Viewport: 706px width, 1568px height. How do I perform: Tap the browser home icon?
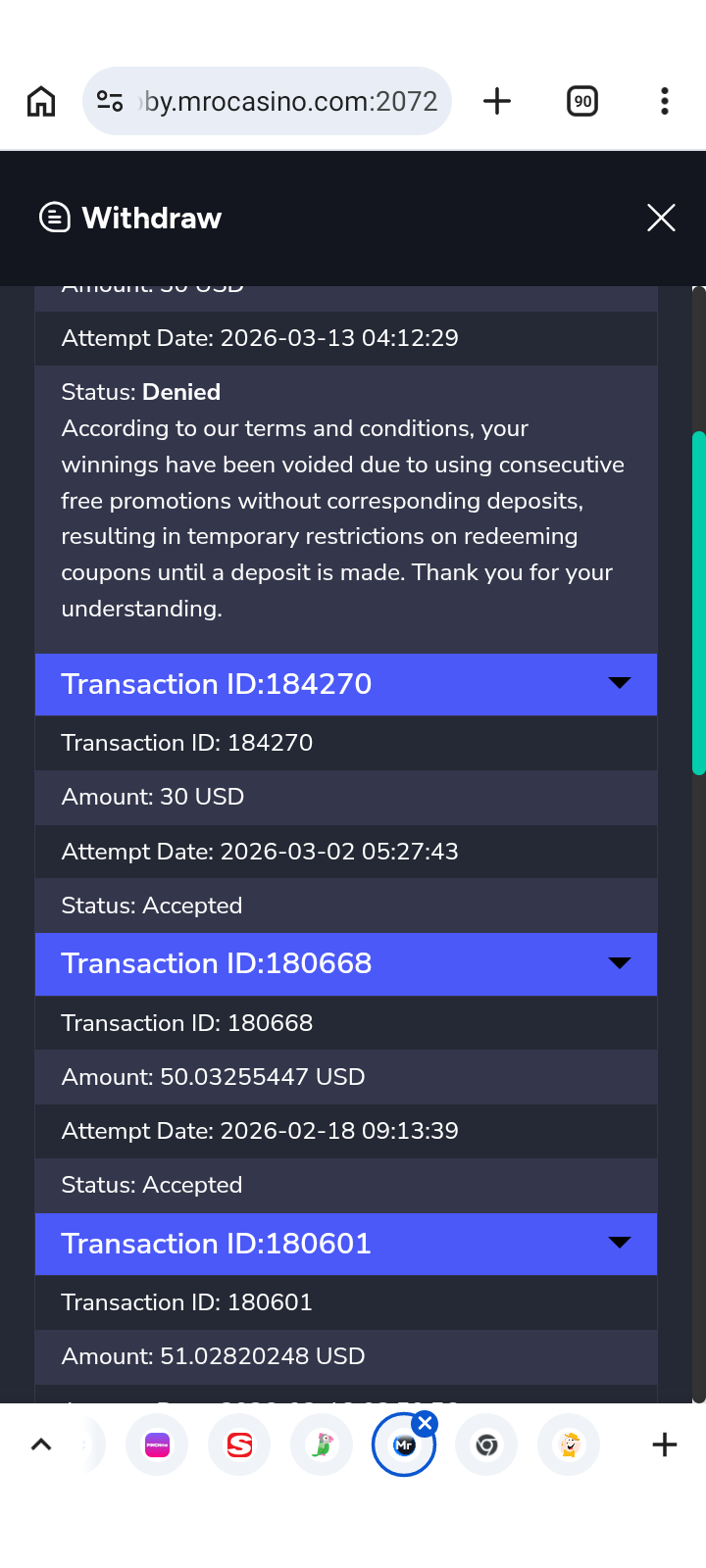tap(41, 101)
